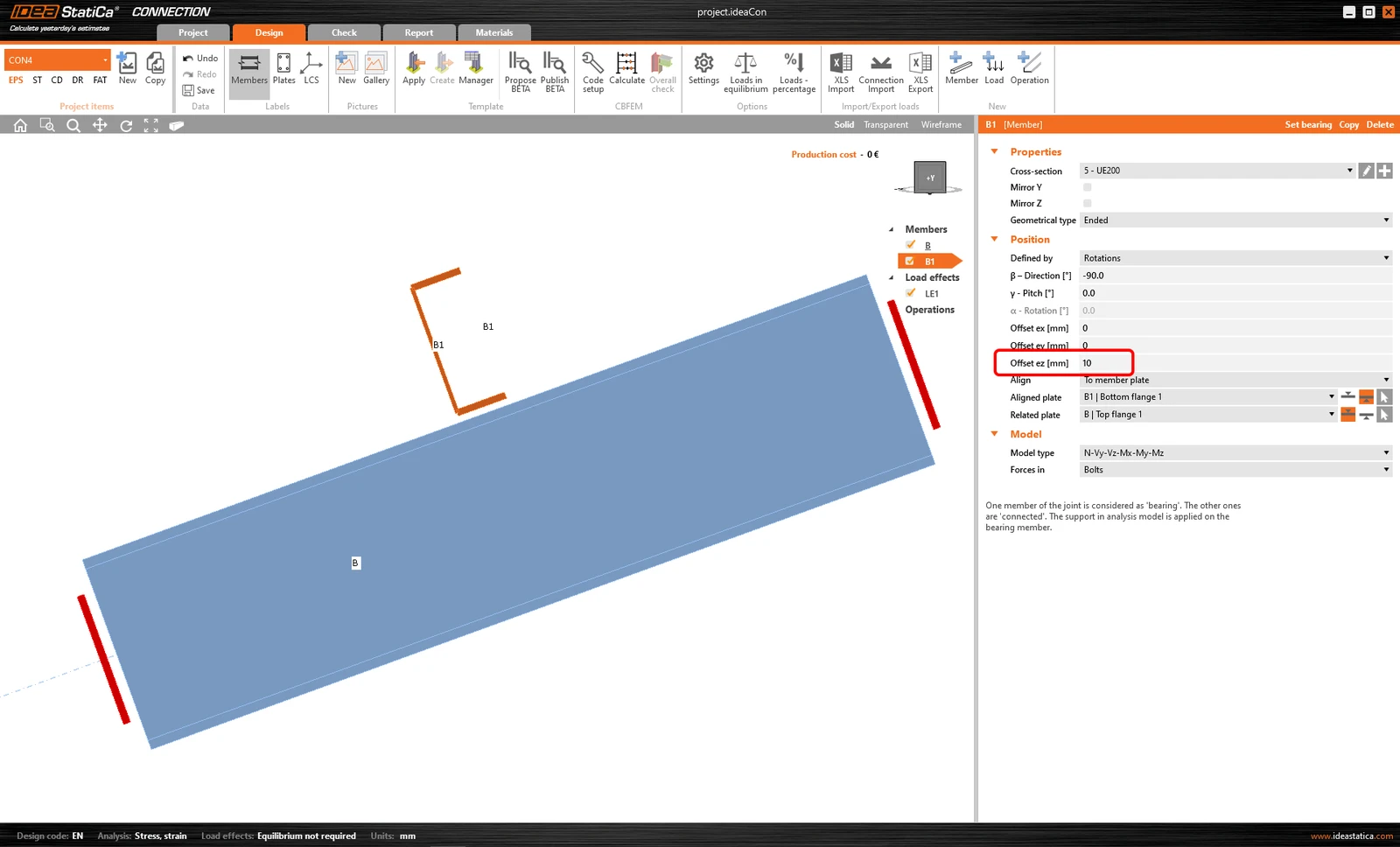Click the fit-all zoom icon

point(151,125)
